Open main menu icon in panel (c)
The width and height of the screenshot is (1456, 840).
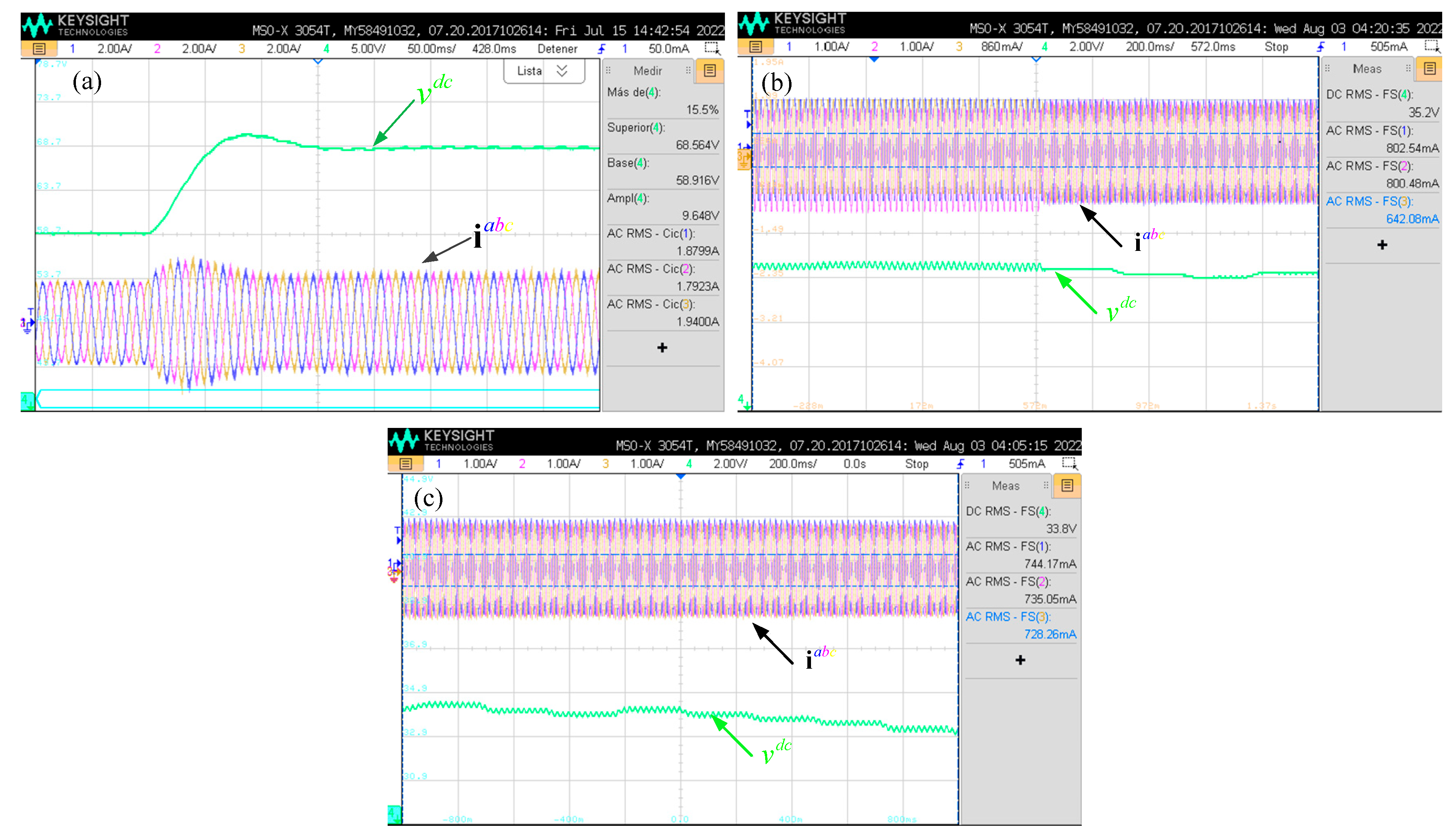pos(406,463)
